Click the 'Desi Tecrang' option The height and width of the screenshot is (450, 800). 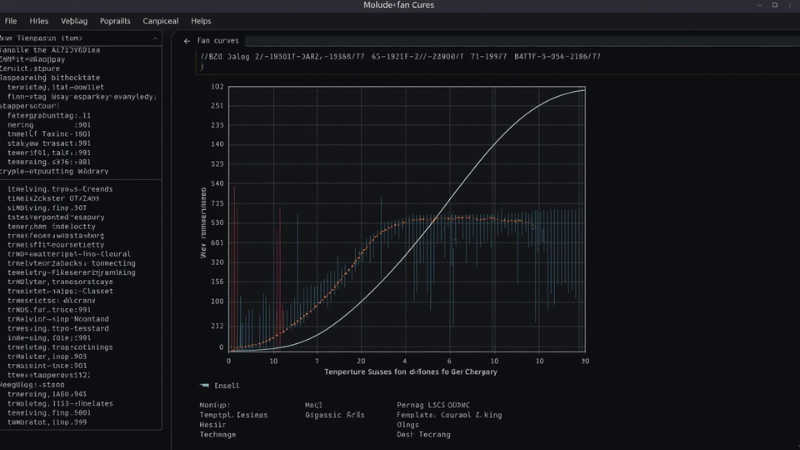pos(423,435)
